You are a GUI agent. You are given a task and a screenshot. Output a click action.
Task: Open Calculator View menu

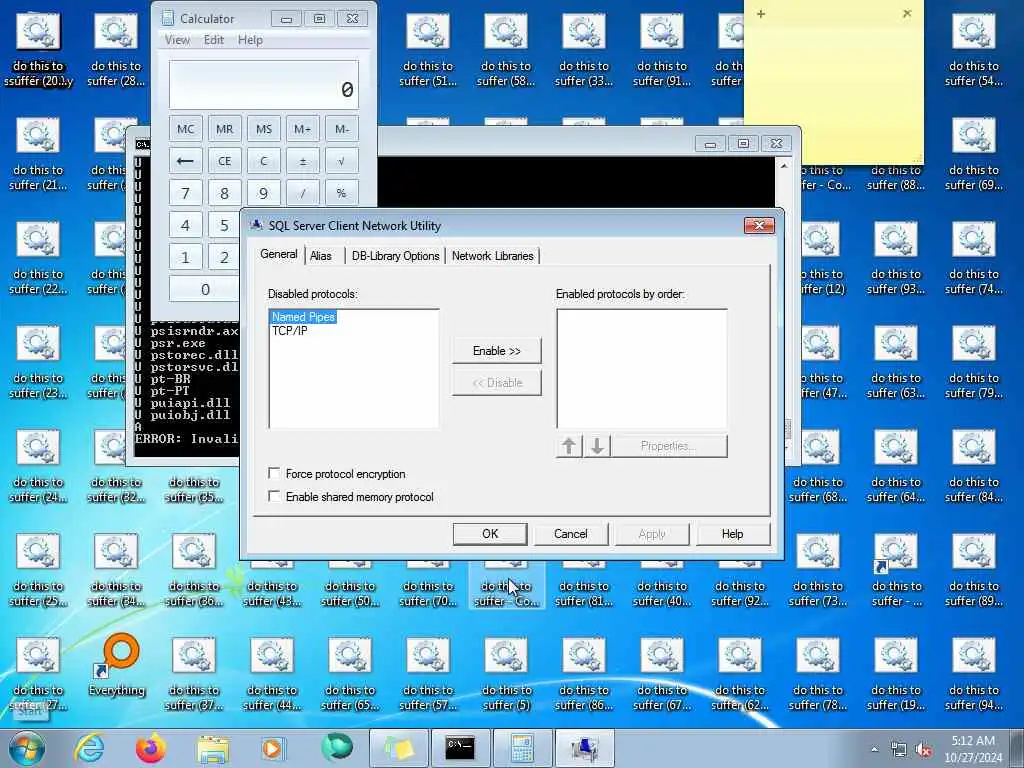178,40
